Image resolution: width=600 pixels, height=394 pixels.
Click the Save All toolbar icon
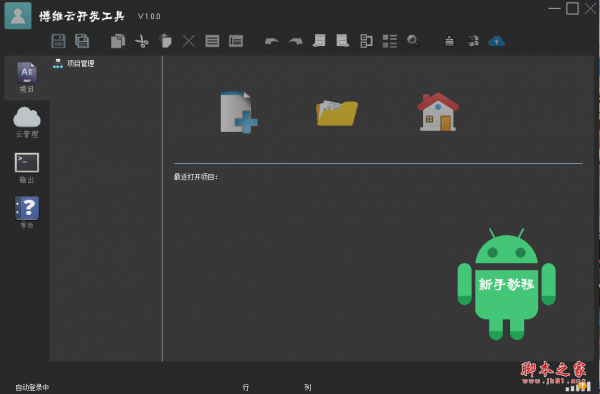pyautogui.click(x=82, y=41)
